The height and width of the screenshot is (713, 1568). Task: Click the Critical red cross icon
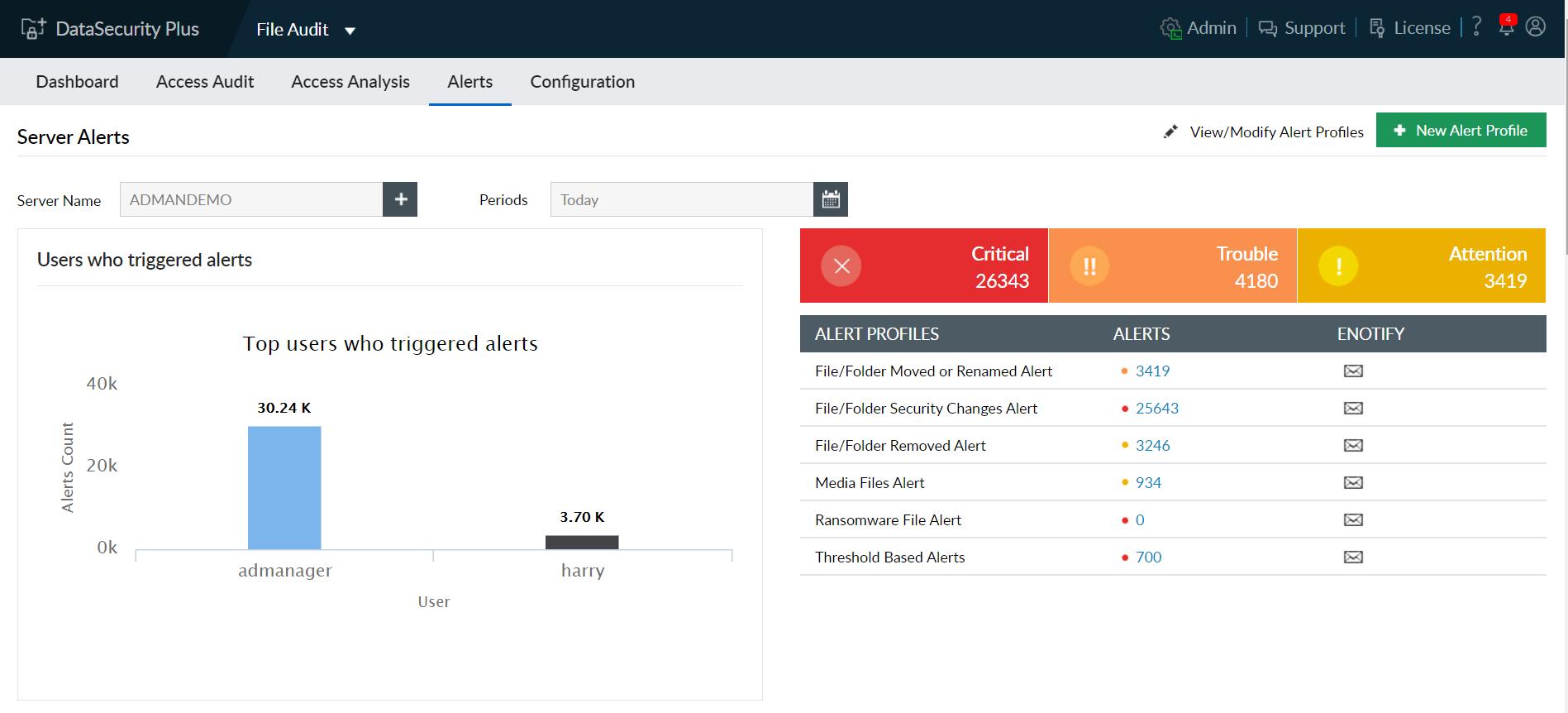point(841,266)
